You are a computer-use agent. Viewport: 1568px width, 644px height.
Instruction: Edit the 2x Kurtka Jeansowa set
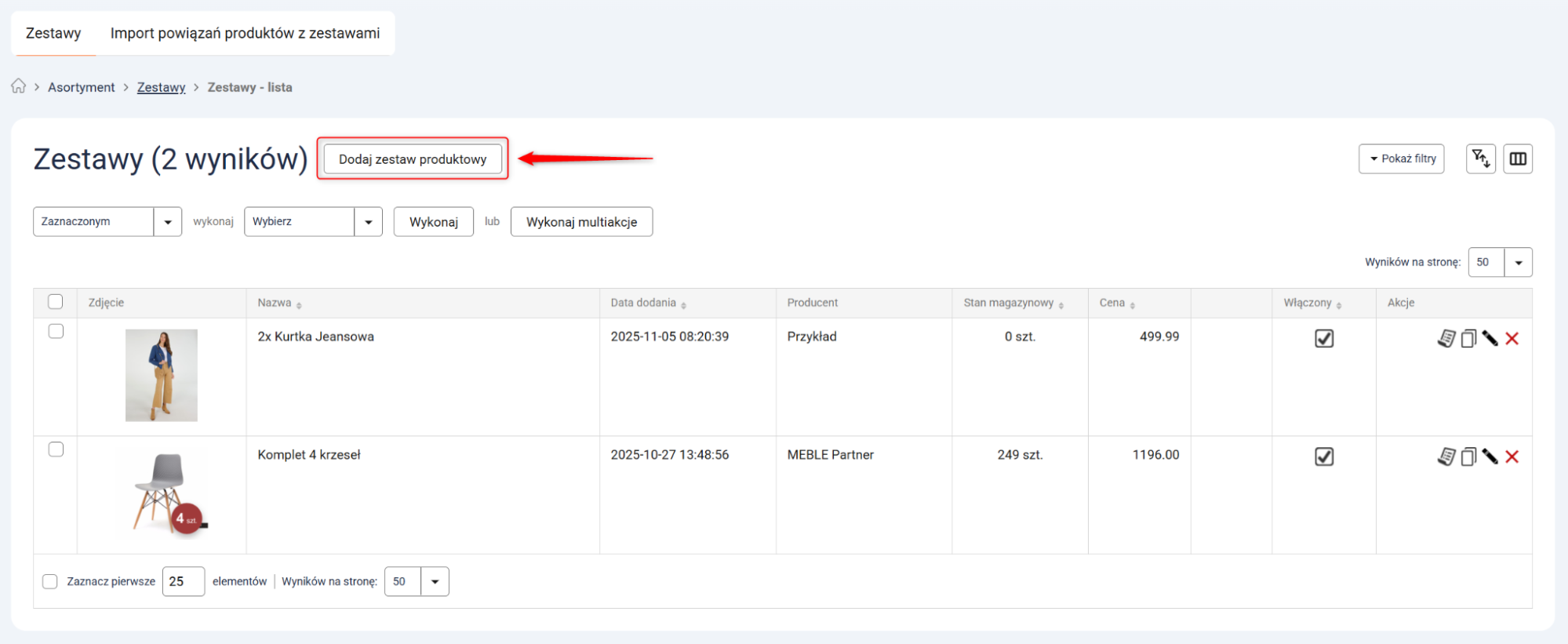point(1490,339)
